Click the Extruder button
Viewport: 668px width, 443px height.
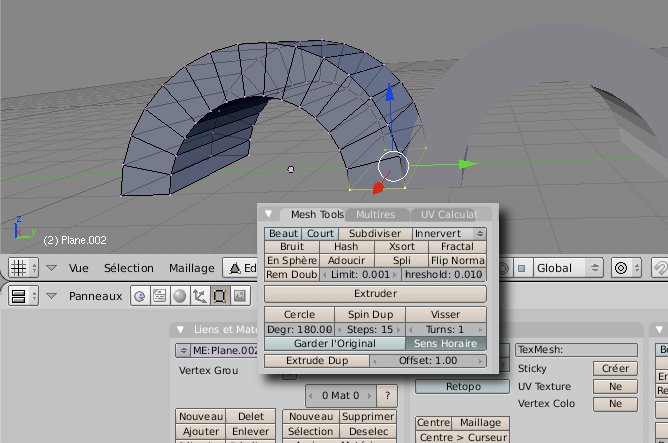pyautogui.click(x=375, y=293)
